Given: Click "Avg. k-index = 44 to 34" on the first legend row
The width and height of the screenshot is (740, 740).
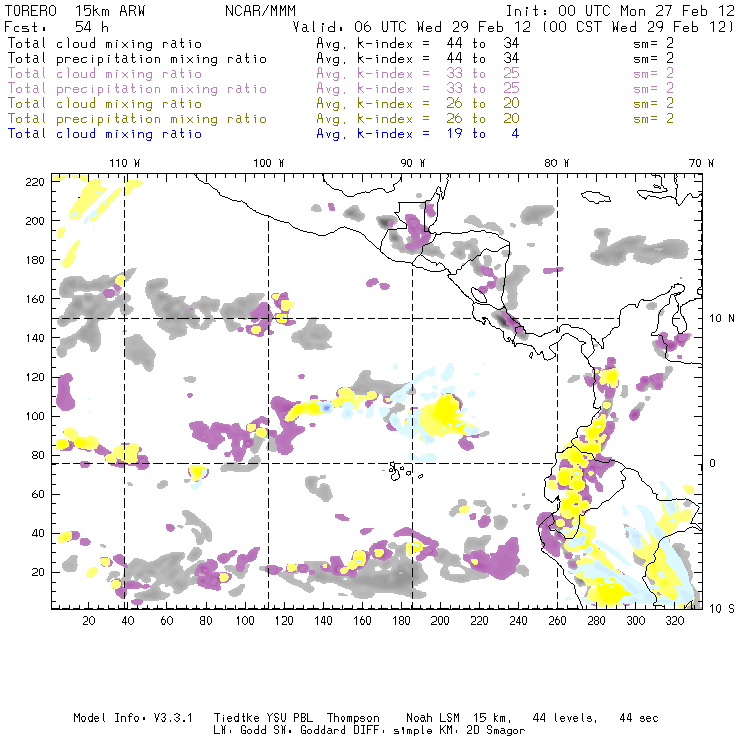Looking at the screenshot, I should click(418, 43).
